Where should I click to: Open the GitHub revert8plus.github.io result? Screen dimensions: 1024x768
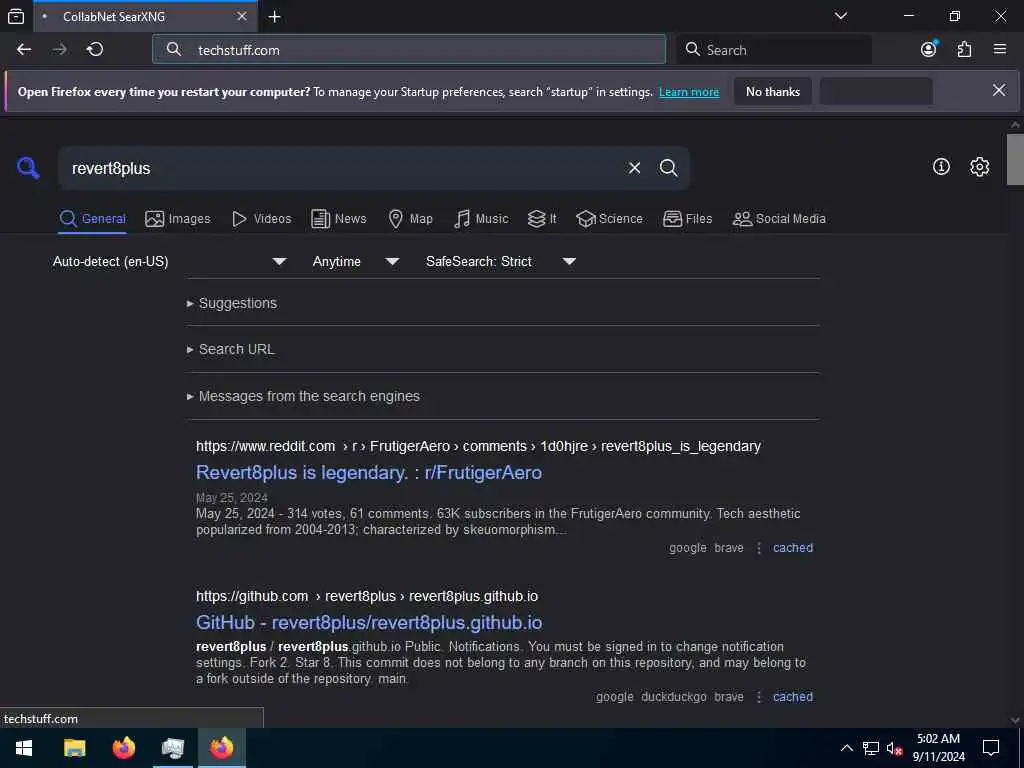coord(369,622)
